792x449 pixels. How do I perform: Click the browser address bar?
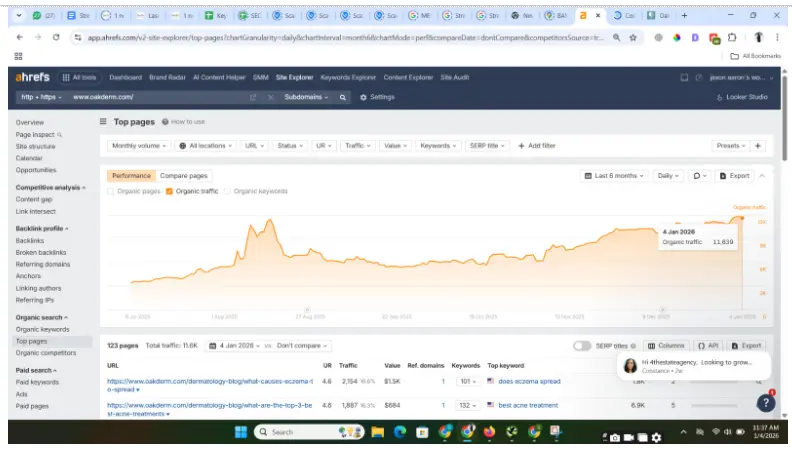pos(345,37)
